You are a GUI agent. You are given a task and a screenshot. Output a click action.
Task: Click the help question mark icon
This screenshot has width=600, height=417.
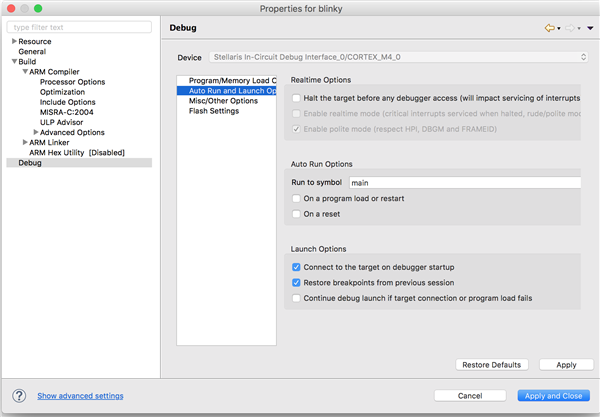pos(18,396)
